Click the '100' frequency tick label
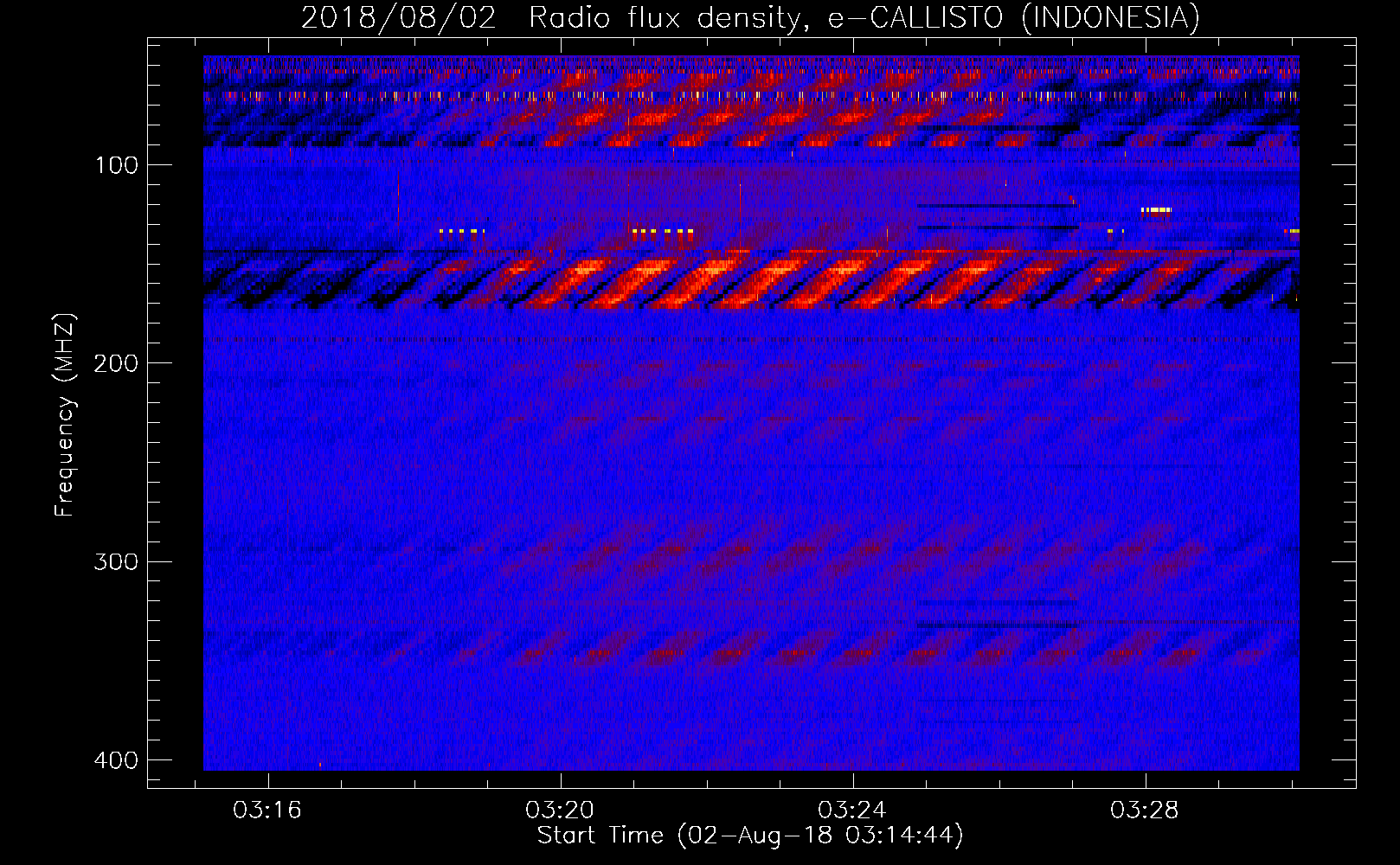This screenshot has height=865, width=1400. coord(115,165)
